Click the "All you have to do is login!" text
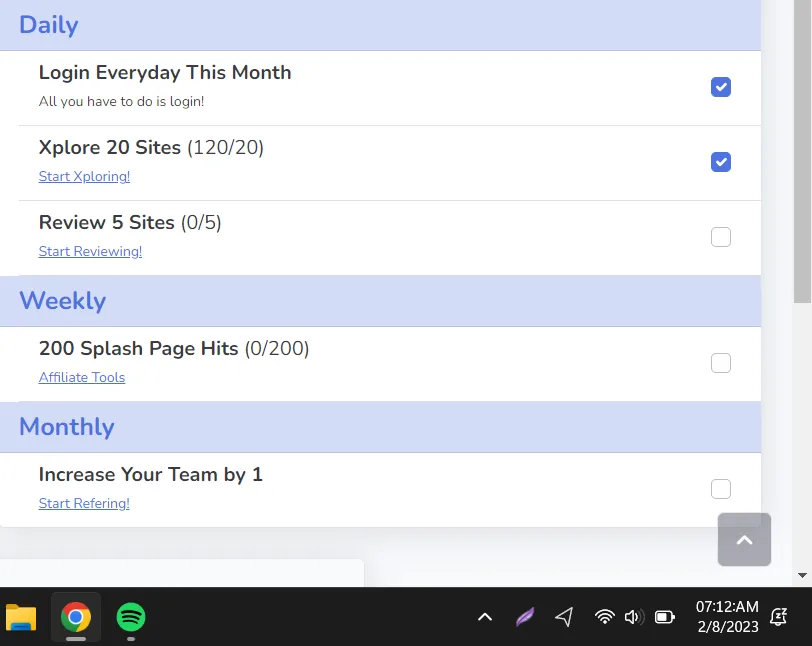Image resolution: width=812 pixels, height=646 pixels. [x=122, y=102]
